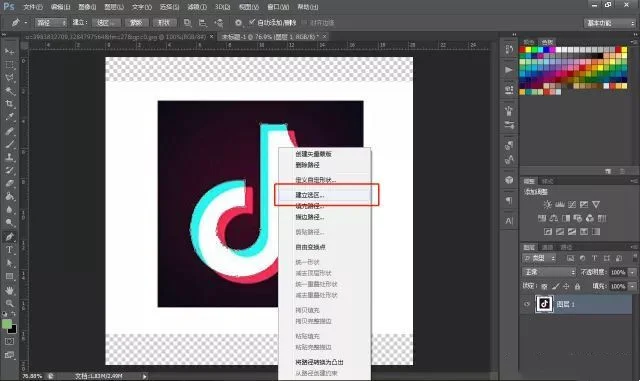
Task: Add a Vibrance triangle adjustment
Action: (596, 204)
